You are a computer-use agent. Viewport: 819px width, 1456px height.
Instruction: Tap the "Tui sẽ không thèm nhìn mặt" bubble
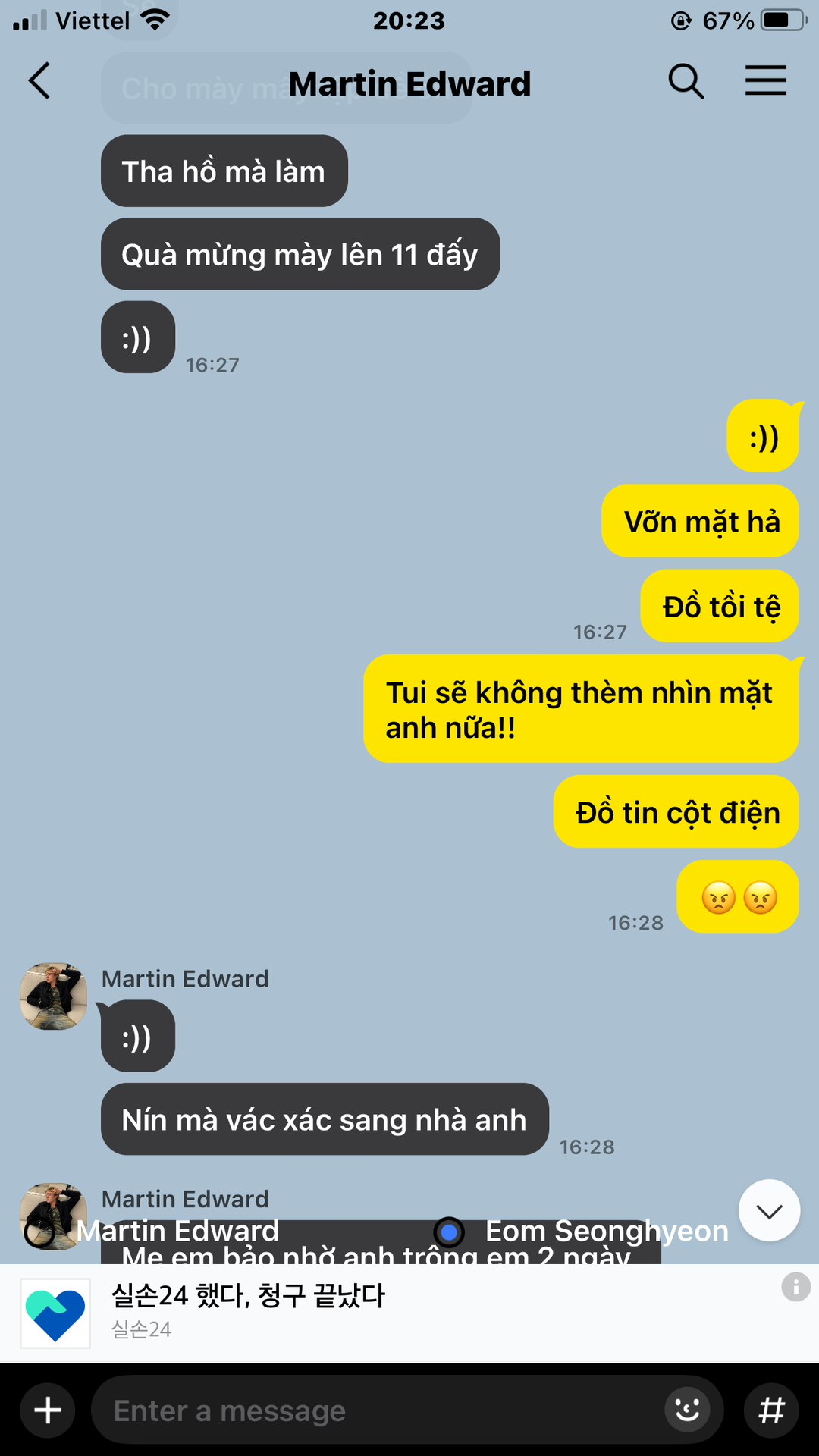pyautogui.click(x=581, y=709)
